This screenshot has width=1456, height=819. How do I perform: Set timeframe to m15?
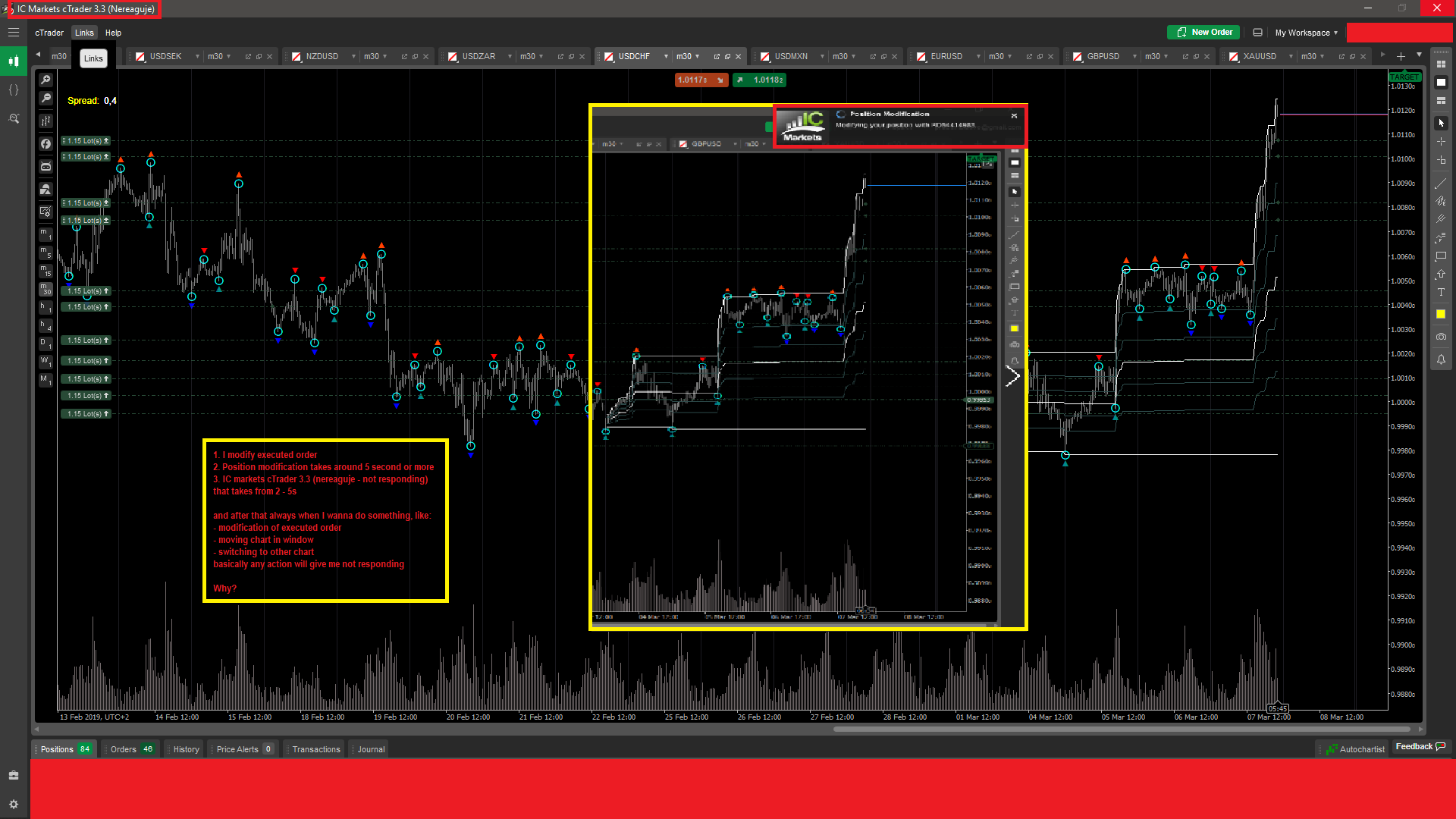pyautogui.click(x=45, y=271)
